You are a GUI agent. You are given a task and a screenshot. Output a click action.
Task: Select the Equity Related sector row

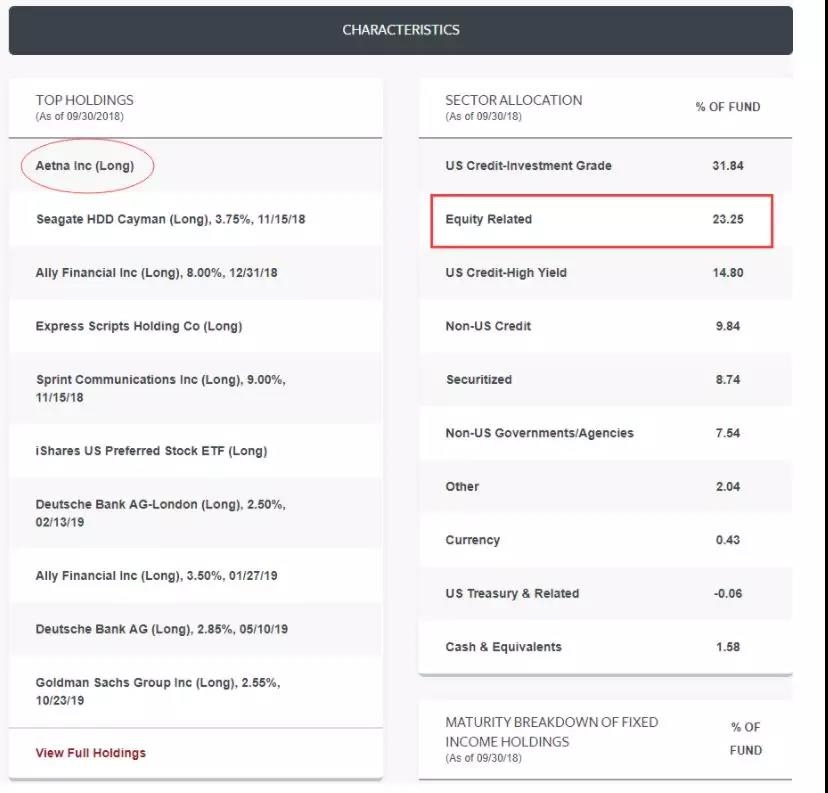489,219
